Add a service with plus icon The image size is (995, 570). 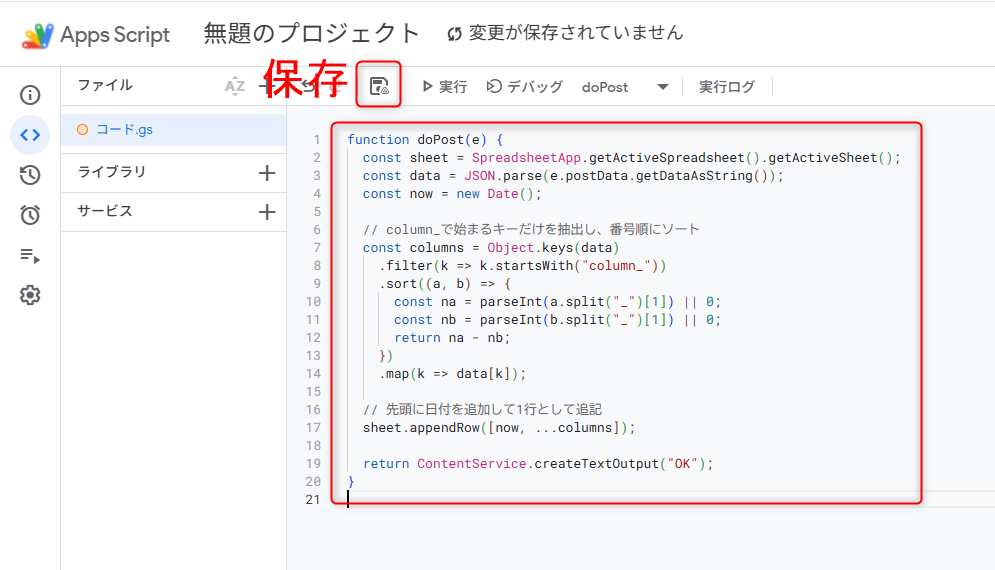click(266, 212)
